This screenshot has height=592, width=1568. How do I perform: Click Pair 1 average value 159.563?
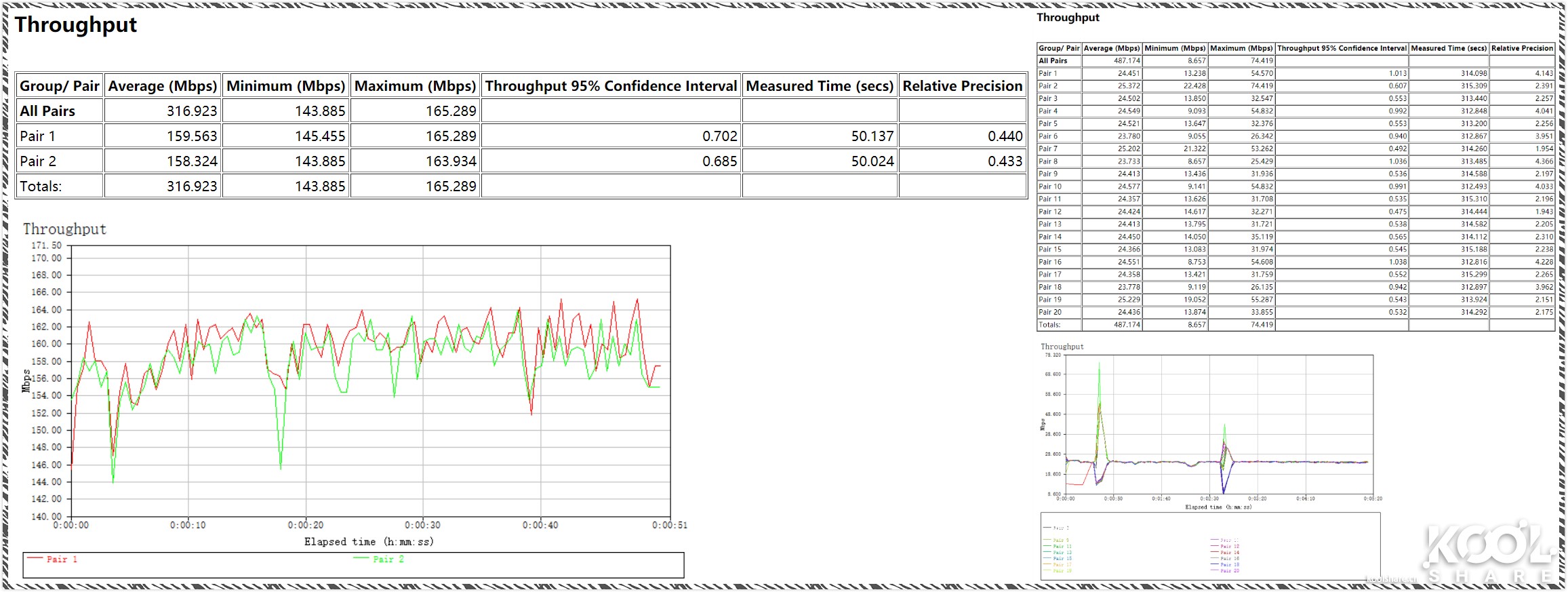tap(192, 136)
